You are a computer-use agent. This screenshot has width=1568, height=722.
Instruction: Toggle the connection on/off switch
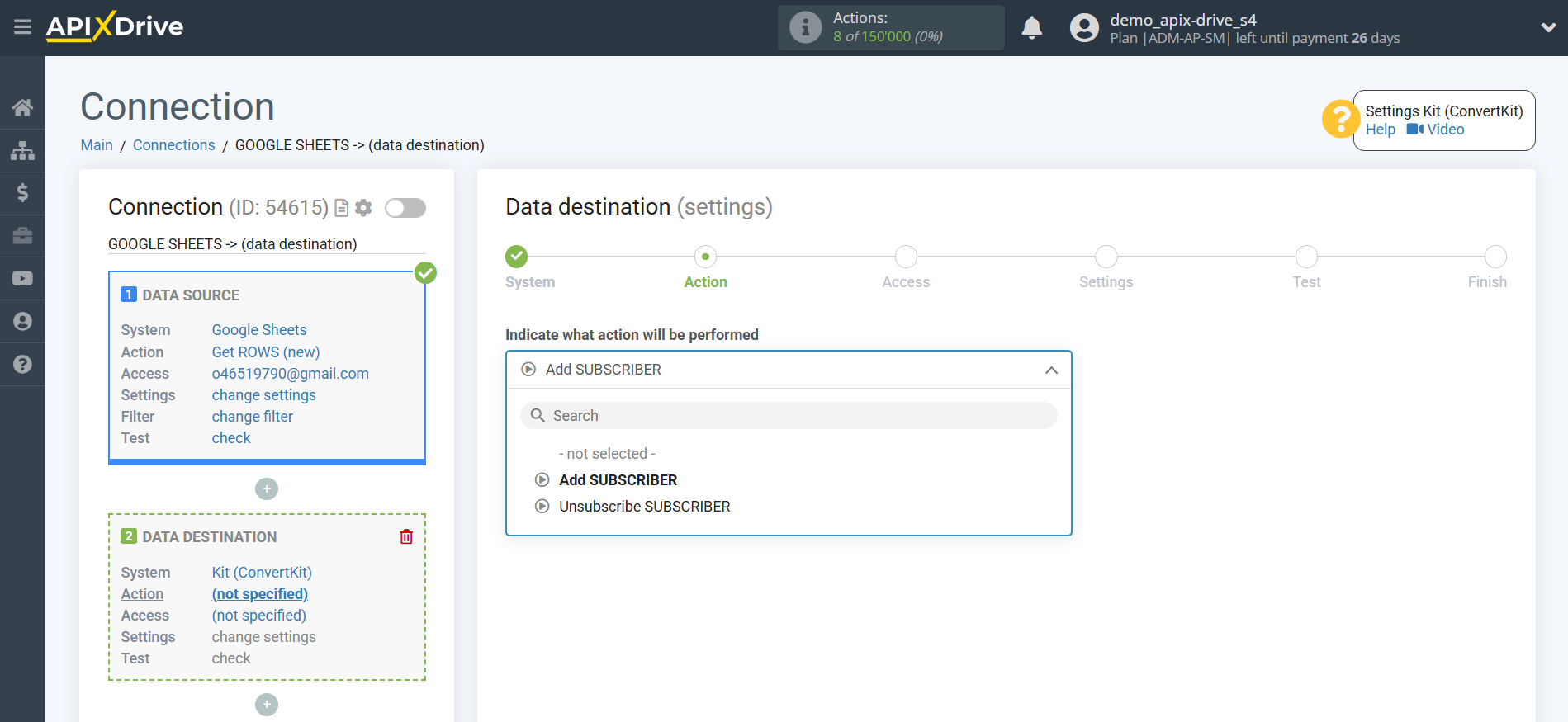coord(405,208)
